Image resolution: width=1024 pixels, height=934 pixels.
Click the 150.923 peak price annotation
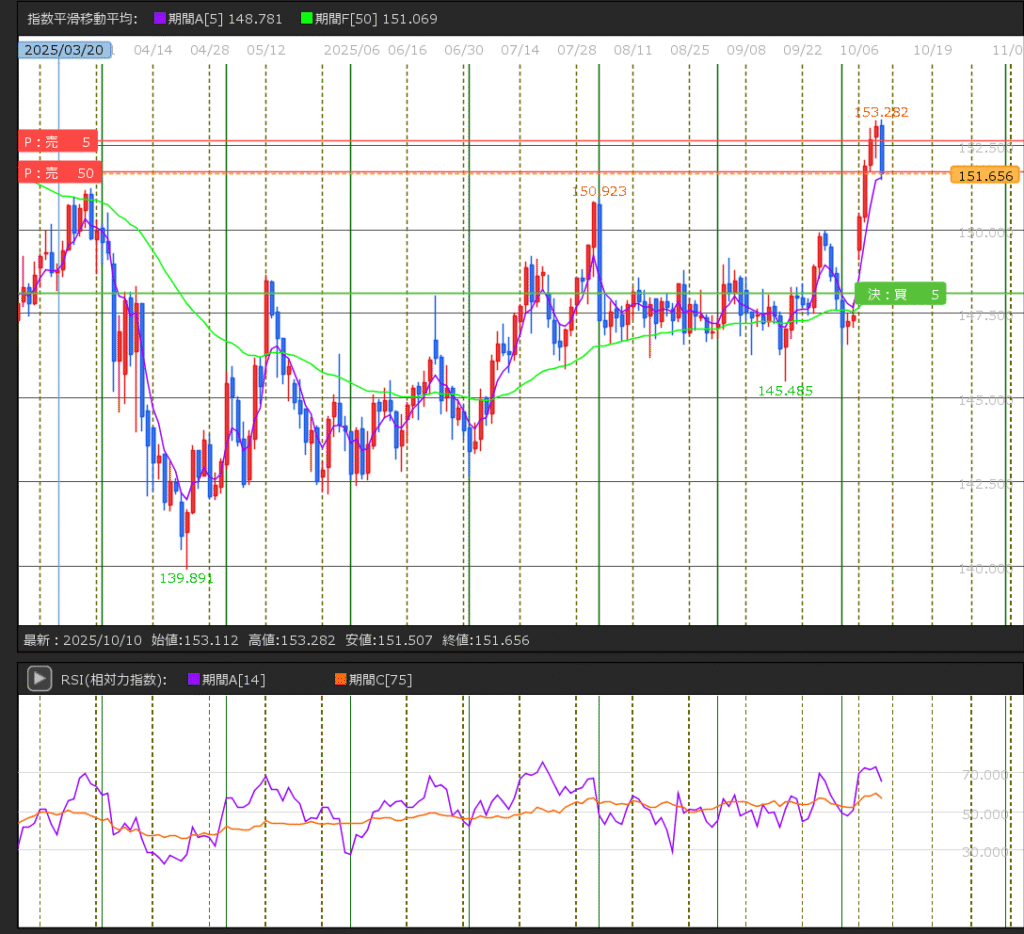pos(599,191)
